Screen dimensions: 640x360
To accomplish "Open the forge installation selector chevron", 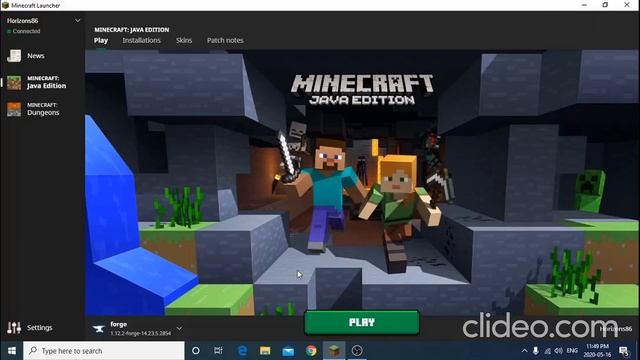I will [x=179, y=328].
